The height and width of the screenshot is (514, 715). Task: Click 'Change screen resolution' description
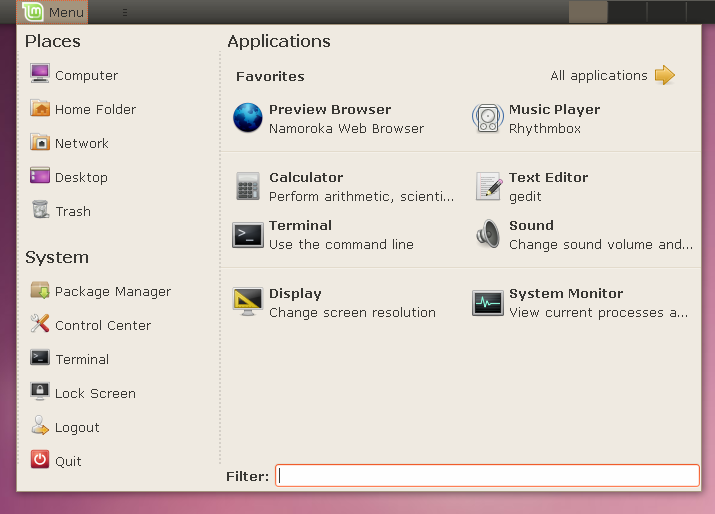click(x=352, y=312)
